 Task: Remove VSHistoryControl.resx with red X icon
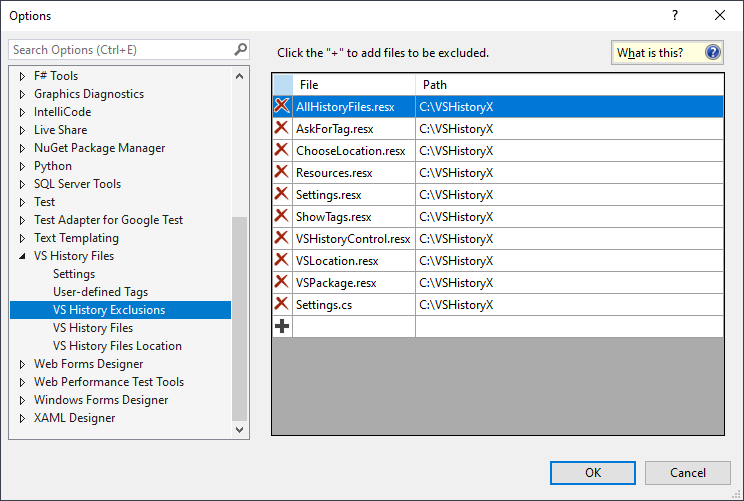tap(282, 238)
